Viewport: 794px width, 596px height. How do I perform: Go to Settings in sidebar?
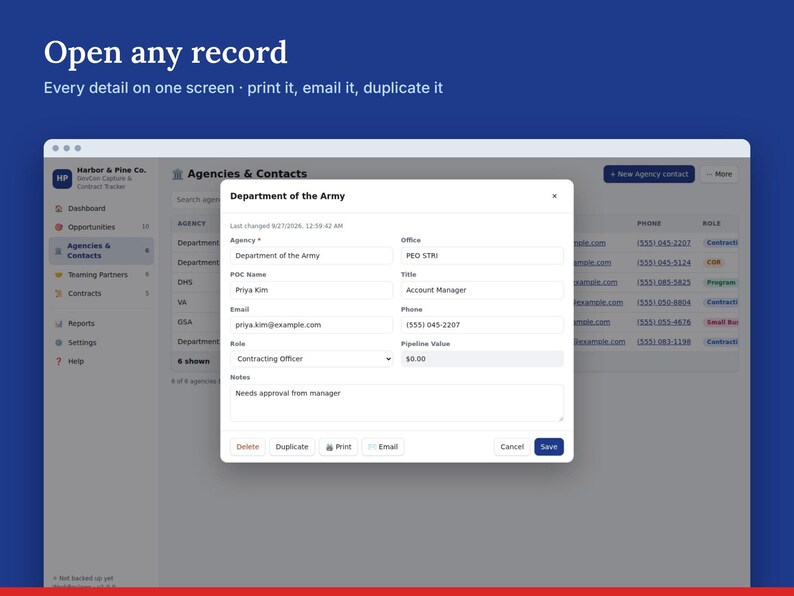click(x=101, y=342)
